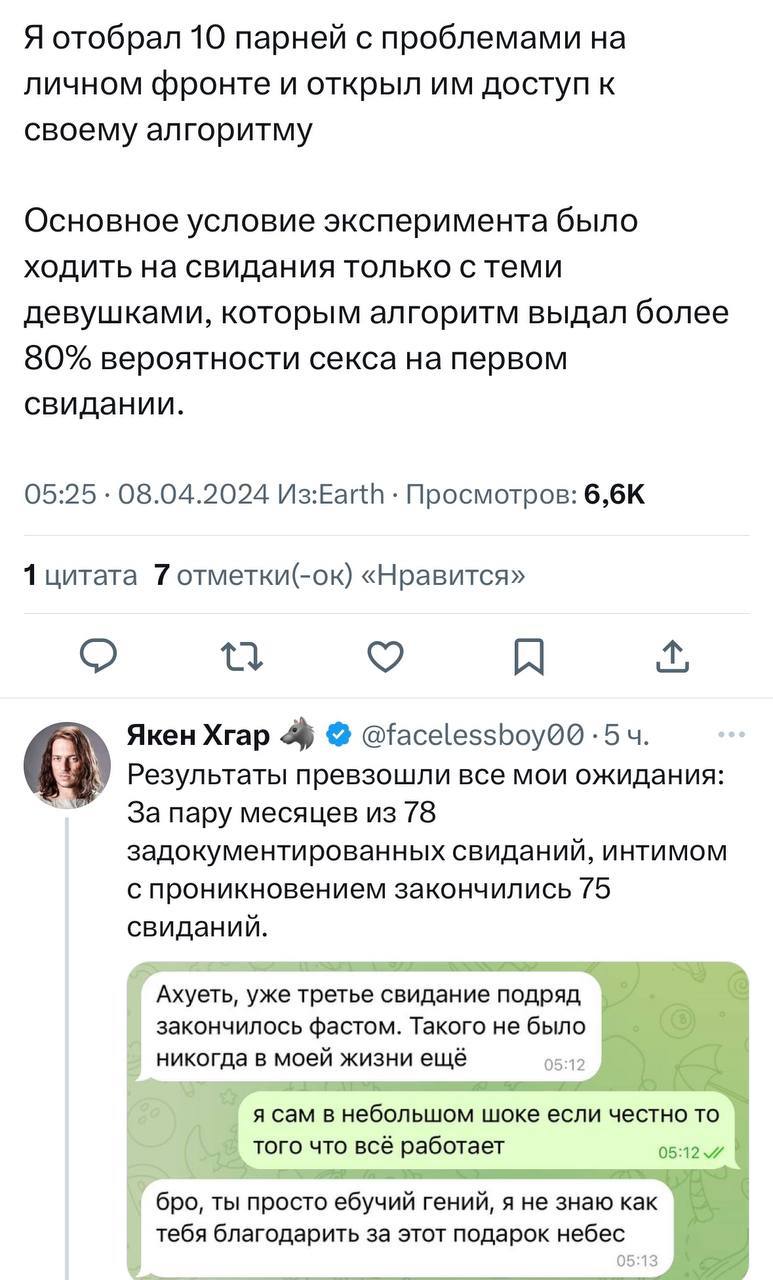Image resolution: width=773 pixels, height=1280 pixels.
Task: View the "1 цитата" quotes list
Action: (80, 575)
